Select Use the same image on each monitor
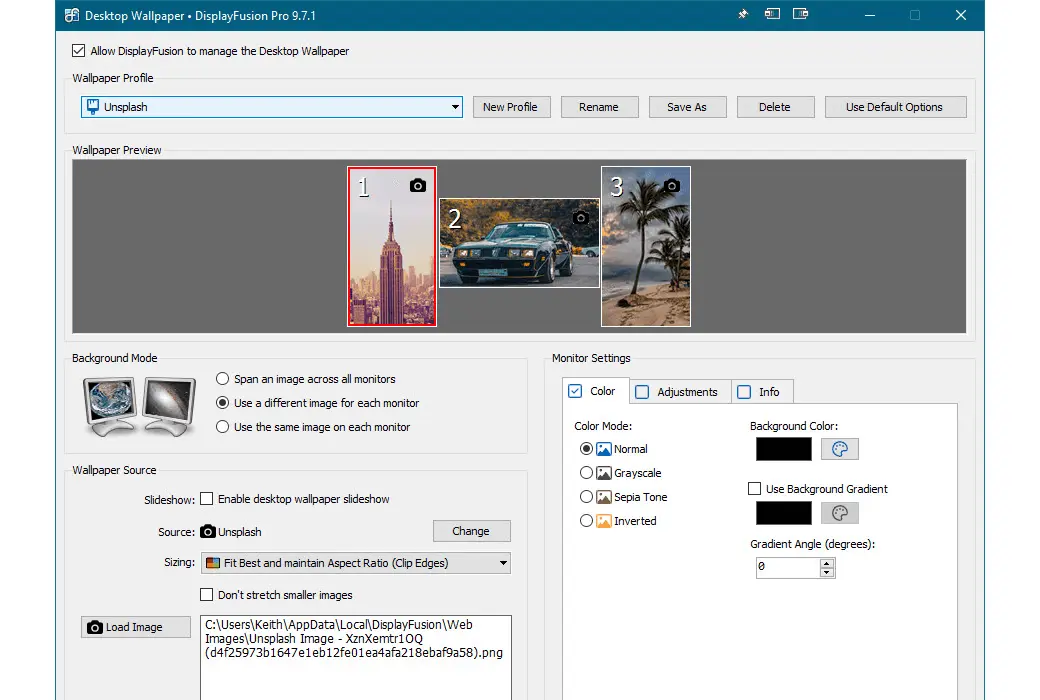 point(222,427)
